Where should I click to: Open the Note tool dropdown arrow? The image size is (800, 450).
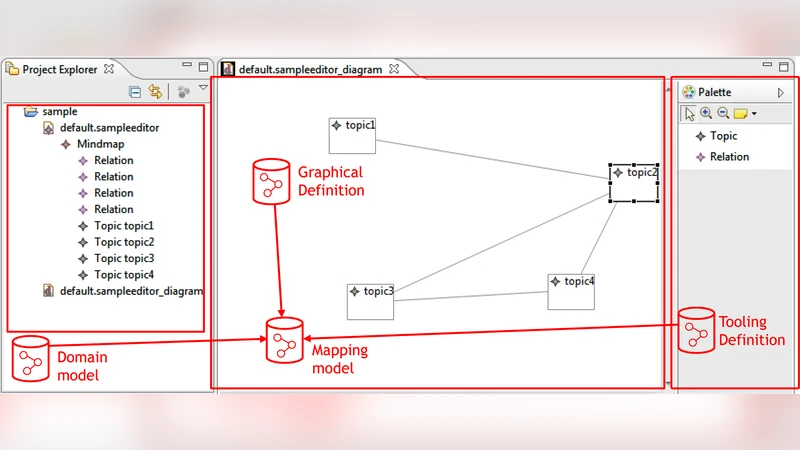click(754, 114)
